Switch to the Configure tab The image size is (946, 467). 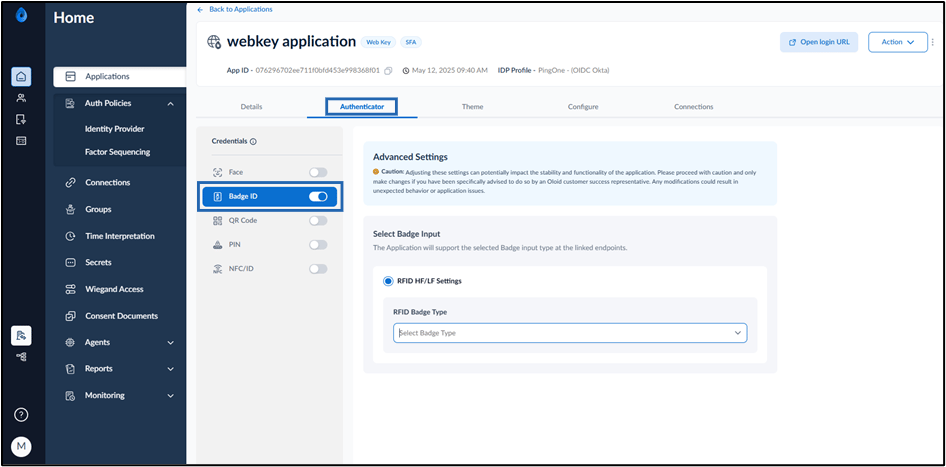point(583,107)
